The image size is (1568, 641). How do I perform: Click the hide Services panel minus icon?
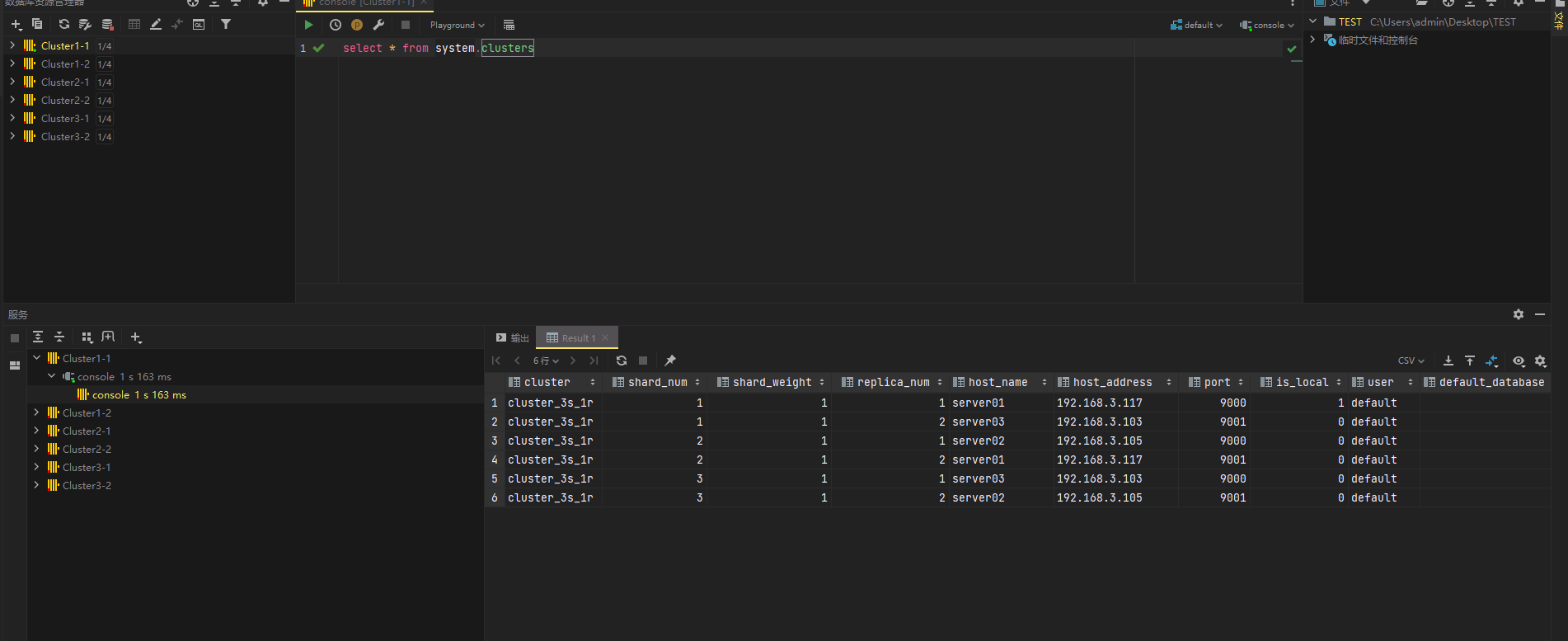(1540, 314)
